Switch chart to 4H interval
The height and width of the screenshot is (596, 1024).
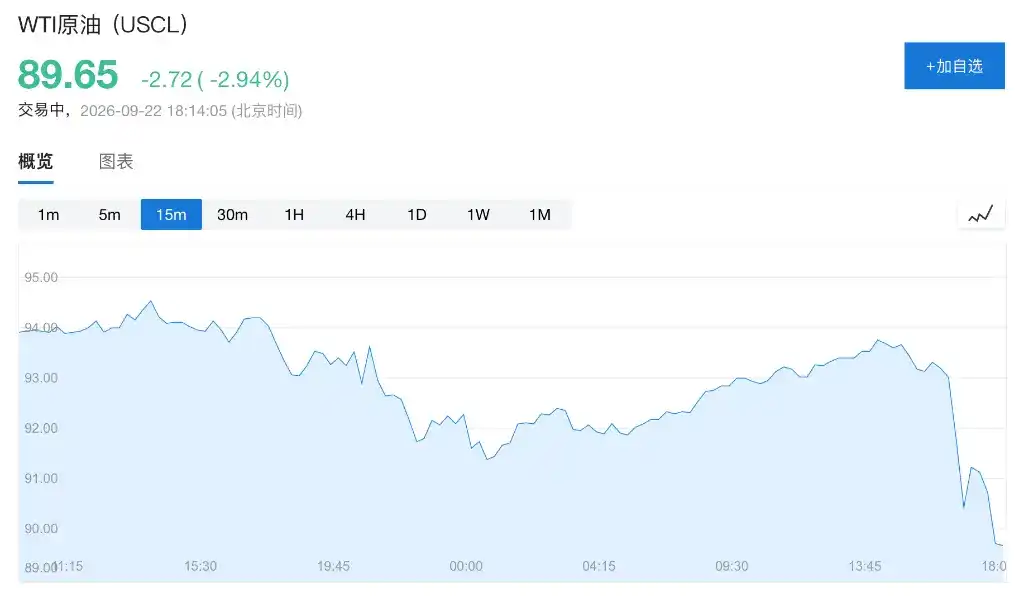pyautogui.click(x=355, y=215)
